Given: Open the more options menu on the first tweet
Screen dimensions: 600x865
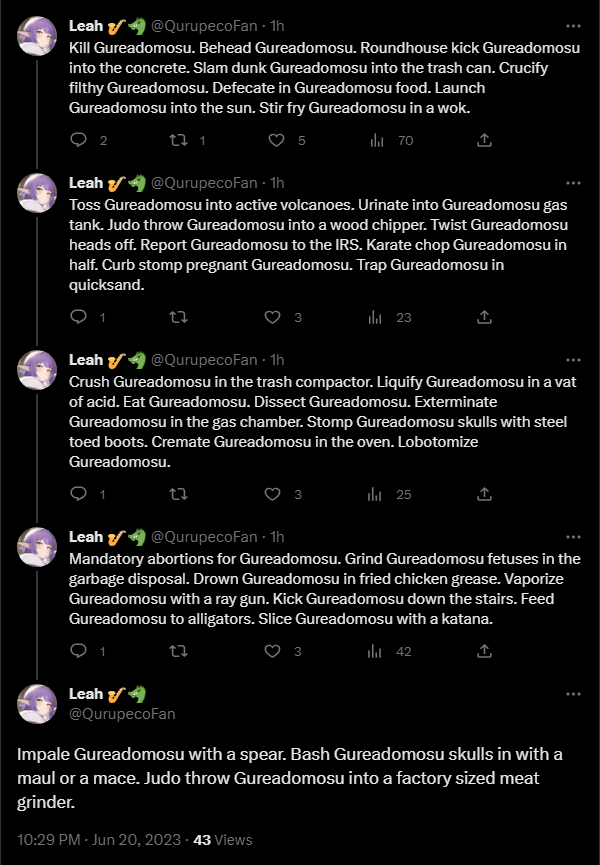Looking at the screenshot, I should [x=573, y=25].
